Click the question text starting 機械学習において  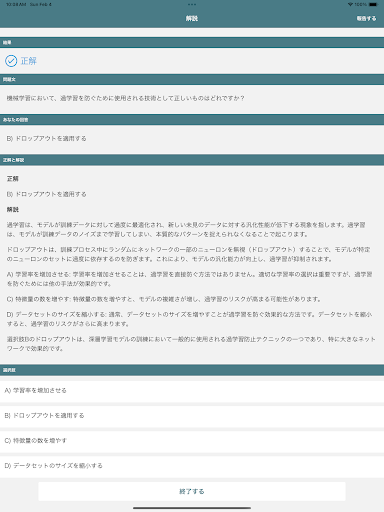(x=125, y=98)
